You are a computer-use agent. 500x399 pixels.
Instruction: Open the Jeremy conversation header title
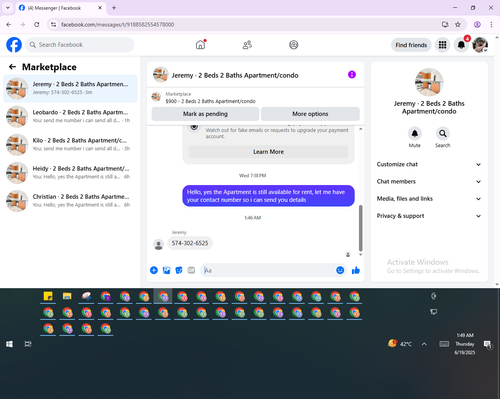tap(235, 75)
